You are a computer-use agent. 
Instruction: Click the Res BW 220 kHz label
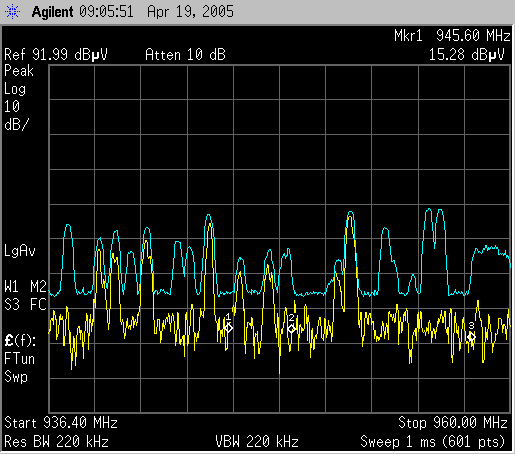pos(56,442)
